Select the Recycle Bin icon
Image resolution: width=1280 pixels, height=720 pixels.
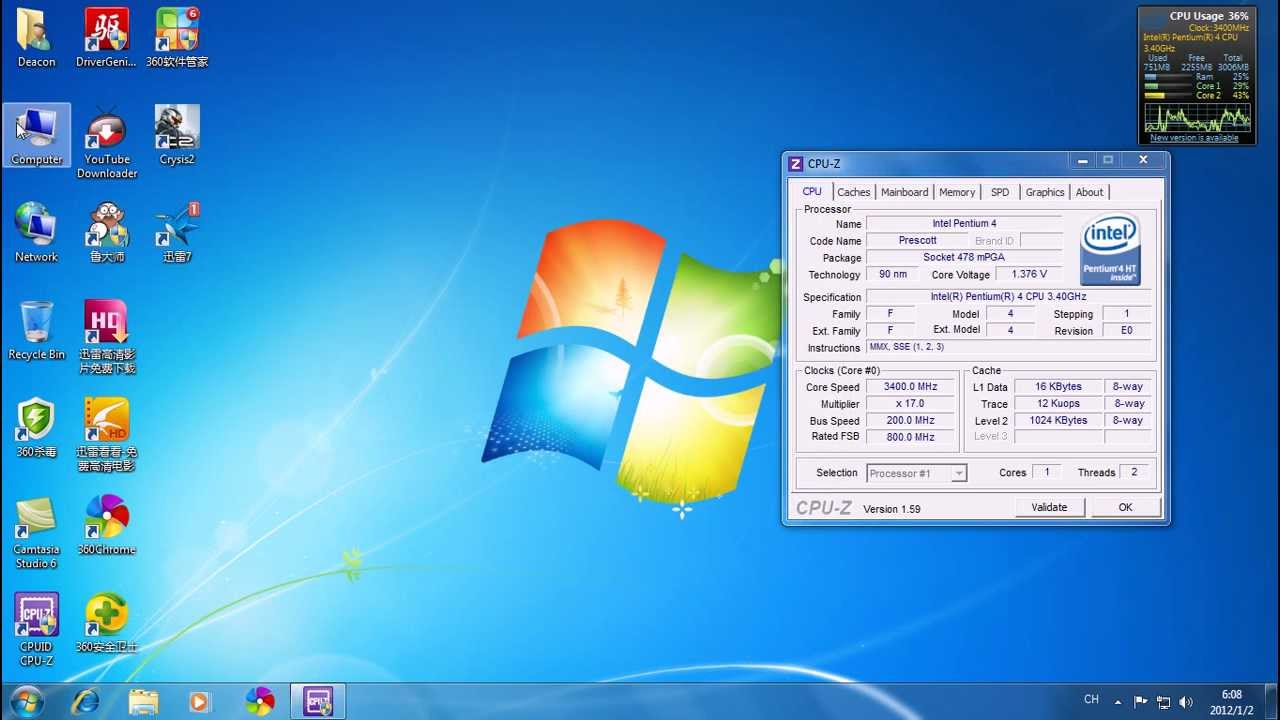(36, 330)
